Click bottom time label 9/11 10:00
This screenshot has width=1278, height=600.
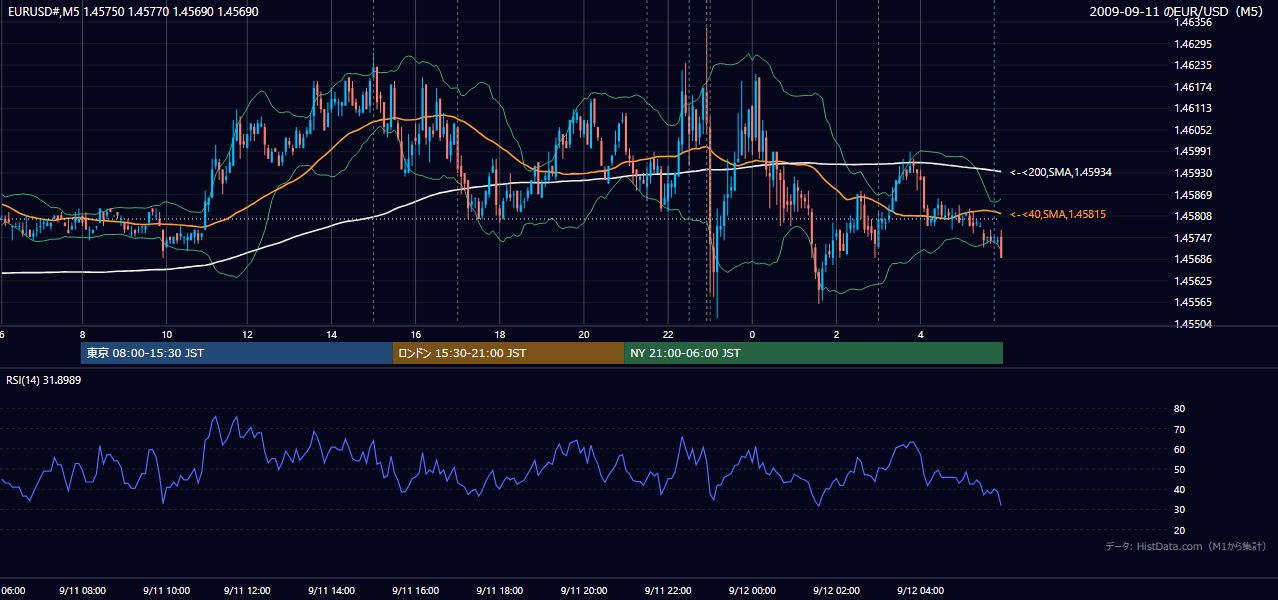pos(166,591)
